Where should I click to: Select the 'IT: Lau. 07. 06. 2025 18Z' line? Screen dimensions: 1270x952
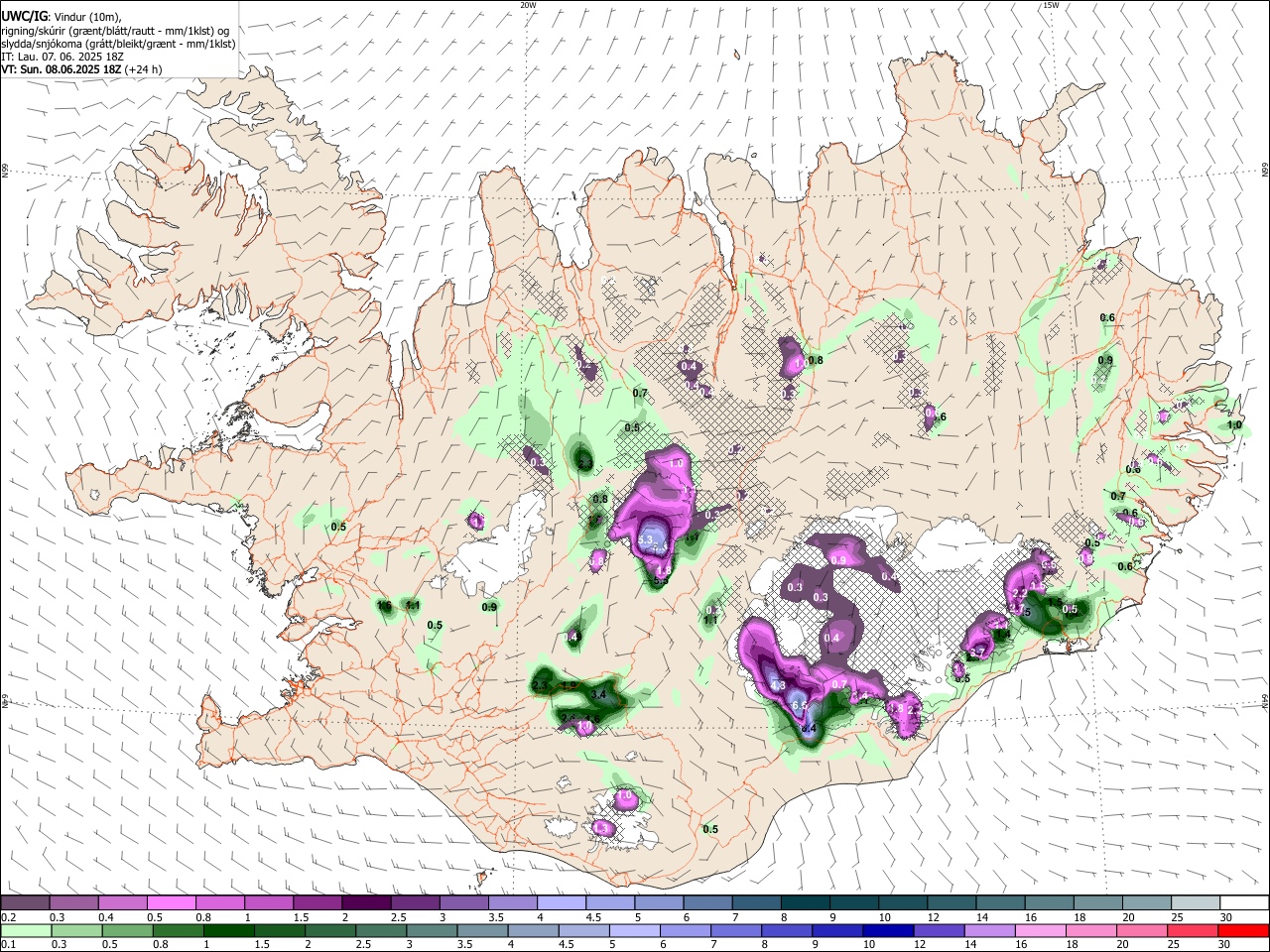pyautogui.click(x=62, y=57)
